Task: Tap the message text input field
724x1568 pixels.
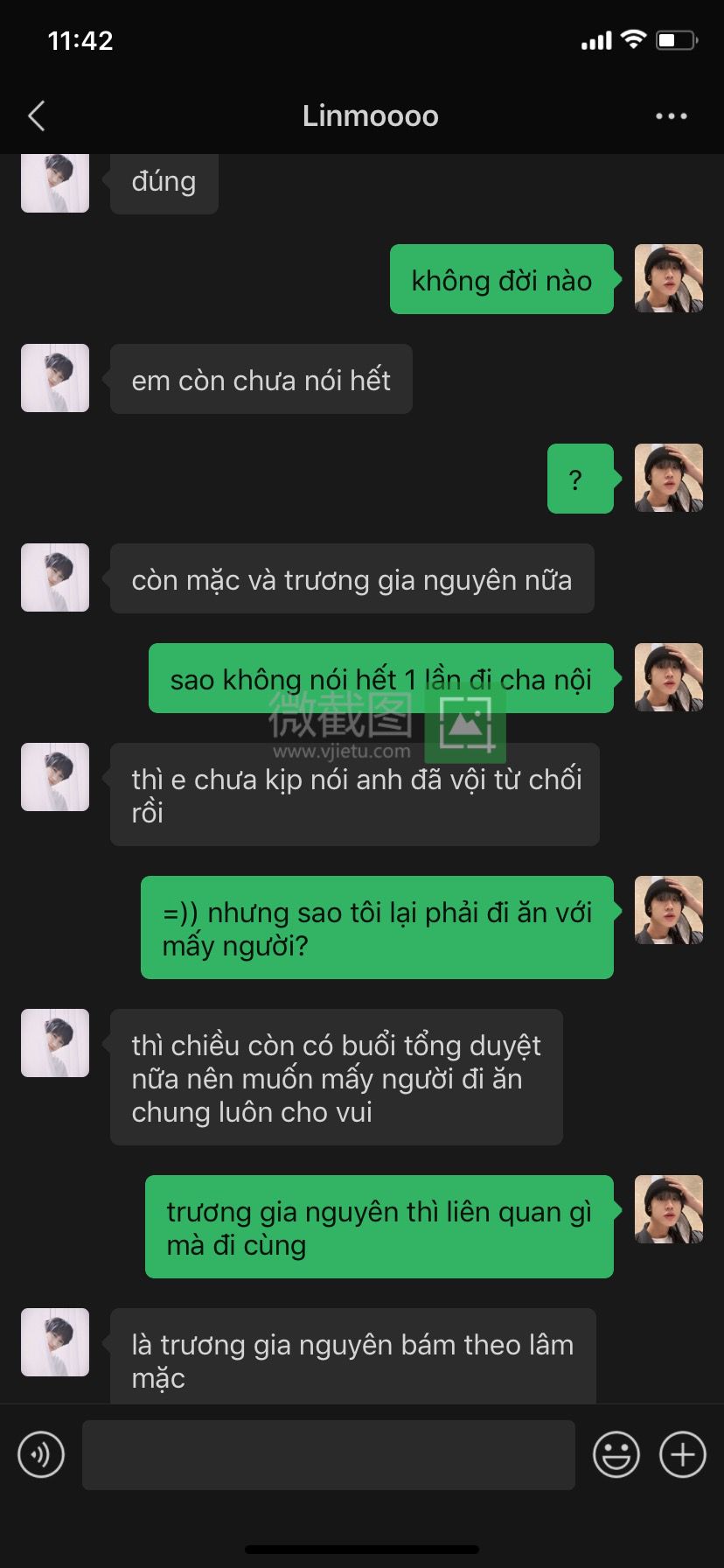Action: pyautogui.click(x=329, y=1454)
